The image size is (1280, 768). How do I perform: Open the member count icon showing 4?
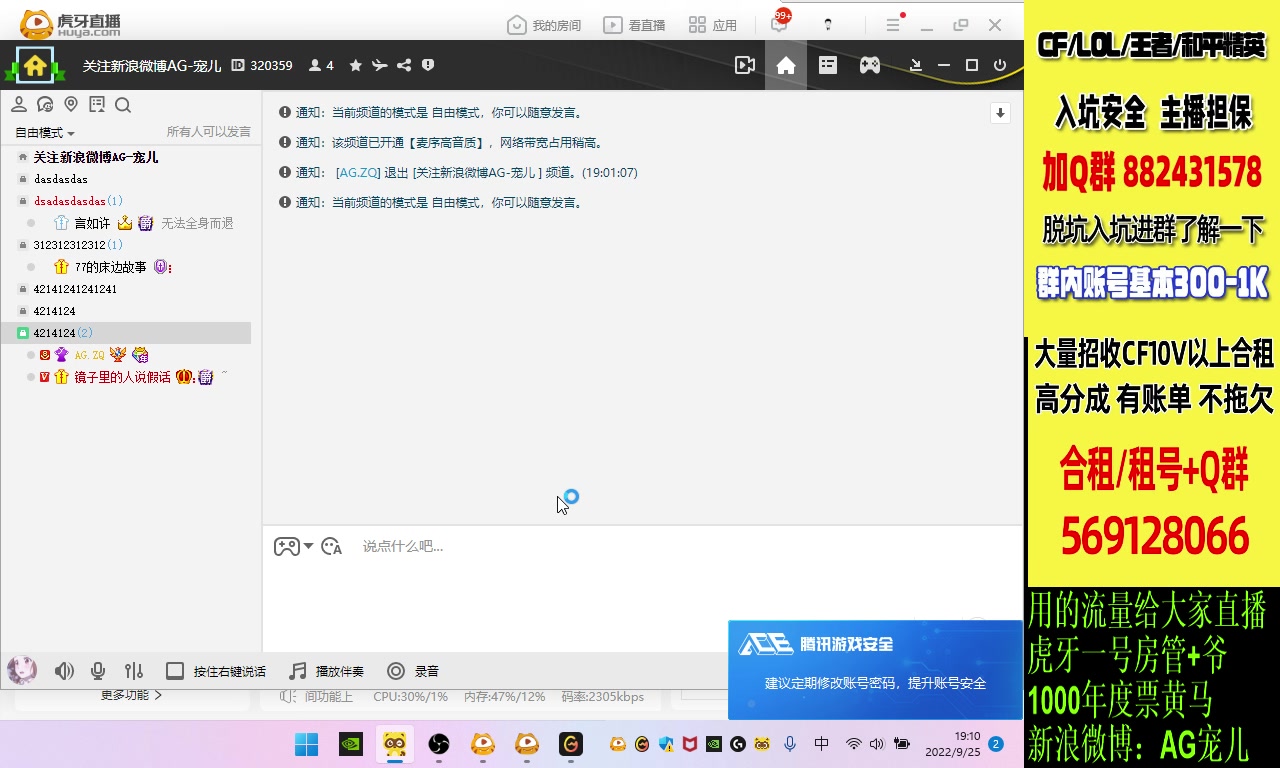point(321,65)
